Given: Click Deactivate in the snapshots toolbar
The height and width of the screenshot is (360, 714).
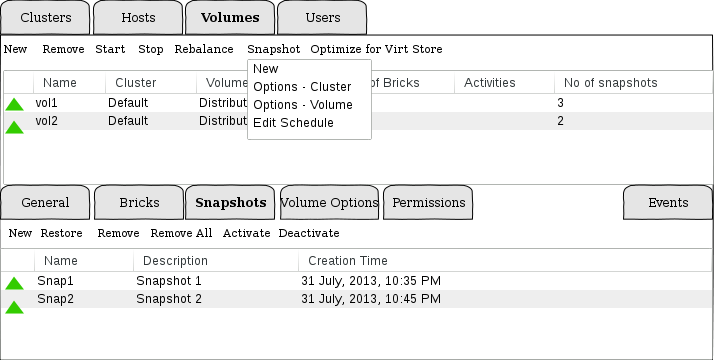Looking at the screenshot, I should (309, 233).
